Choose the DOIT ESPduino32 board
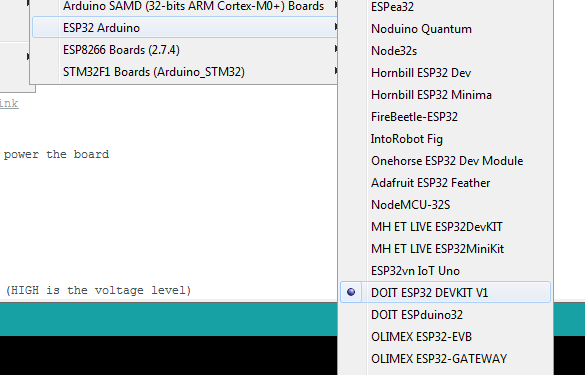This screenshot has height=375, width=585. pos(445,315)
